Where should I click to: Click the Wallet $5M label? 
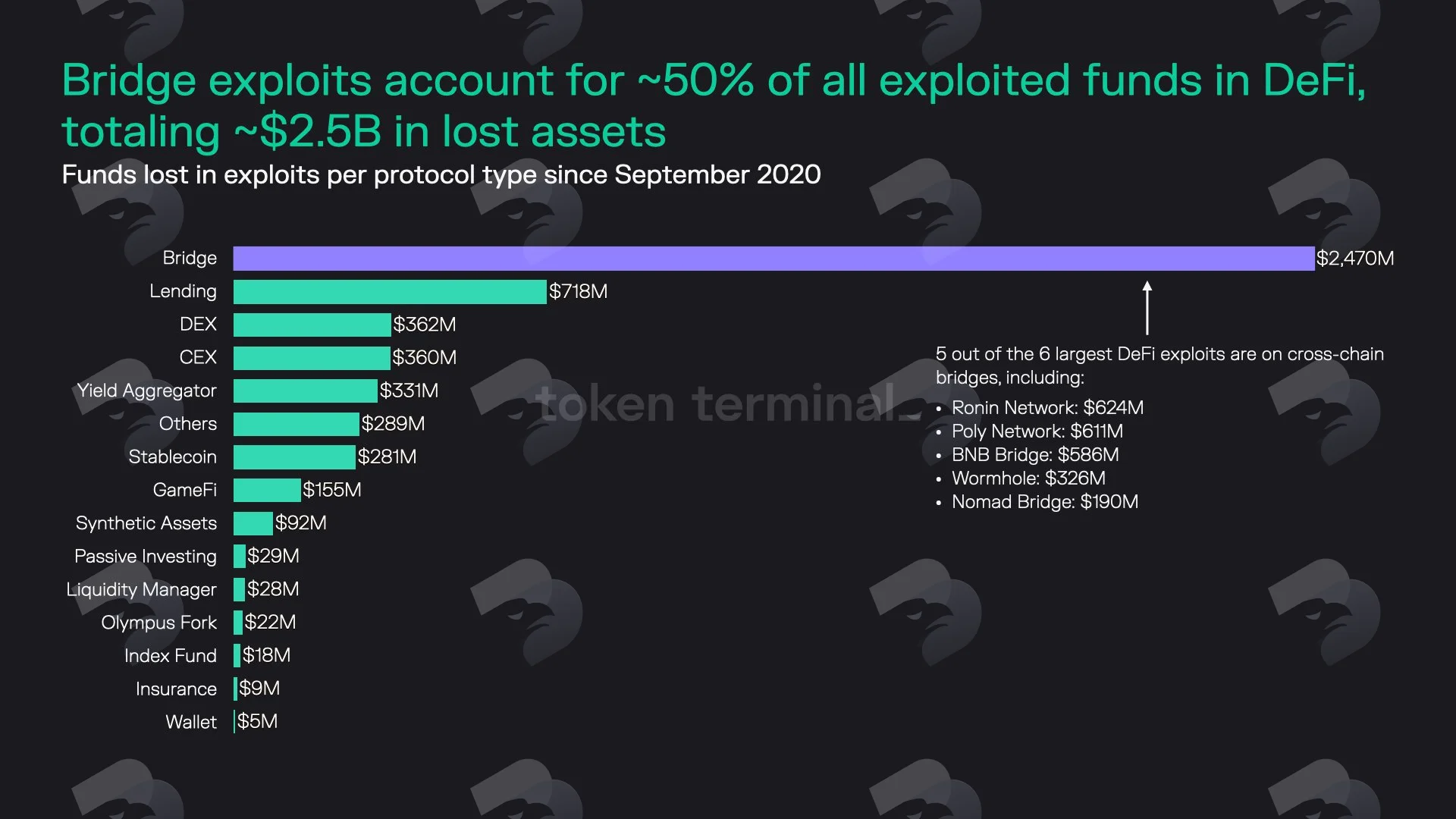click(x=258, y=721)
